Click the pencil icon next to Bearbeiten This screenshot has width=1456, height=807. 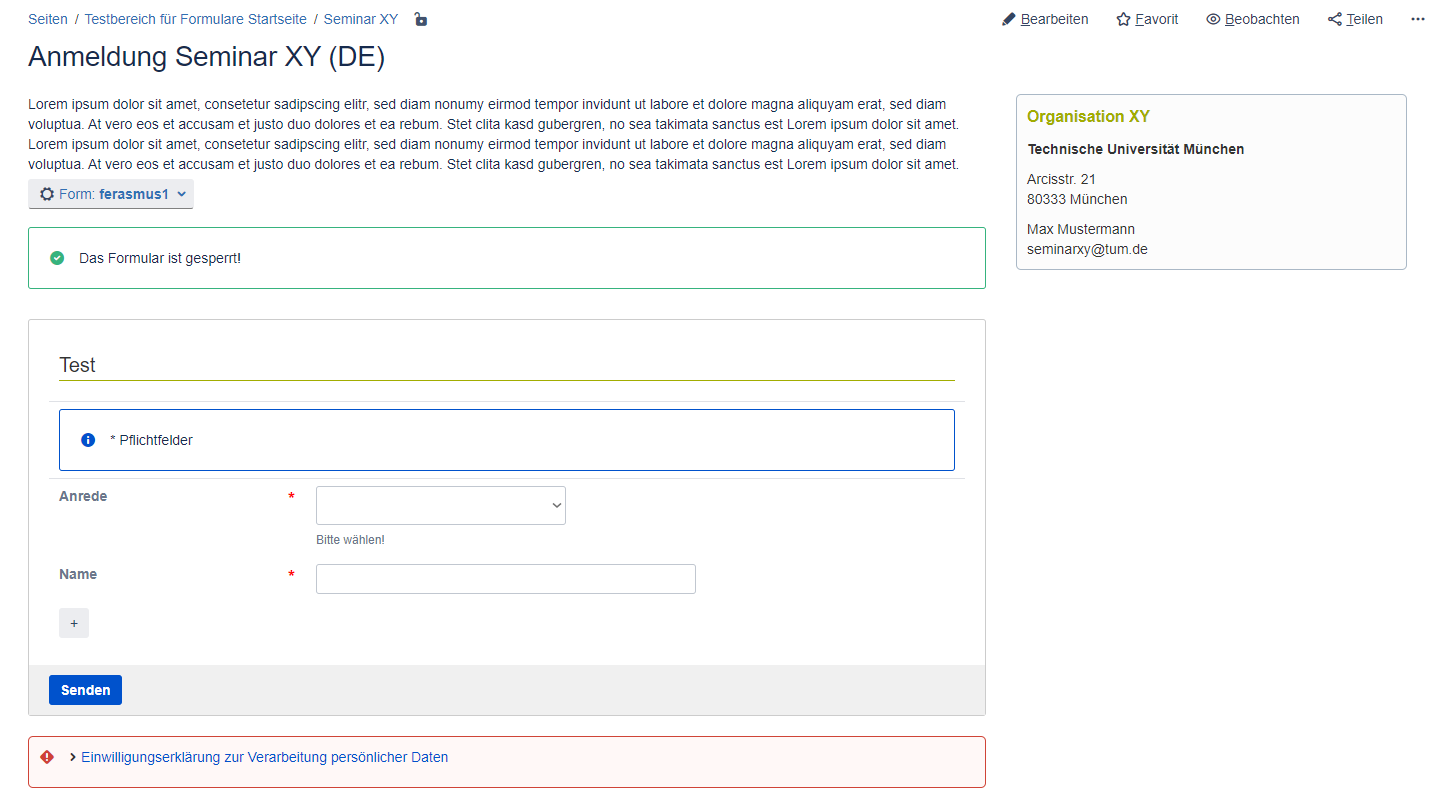pos(1008,19)
